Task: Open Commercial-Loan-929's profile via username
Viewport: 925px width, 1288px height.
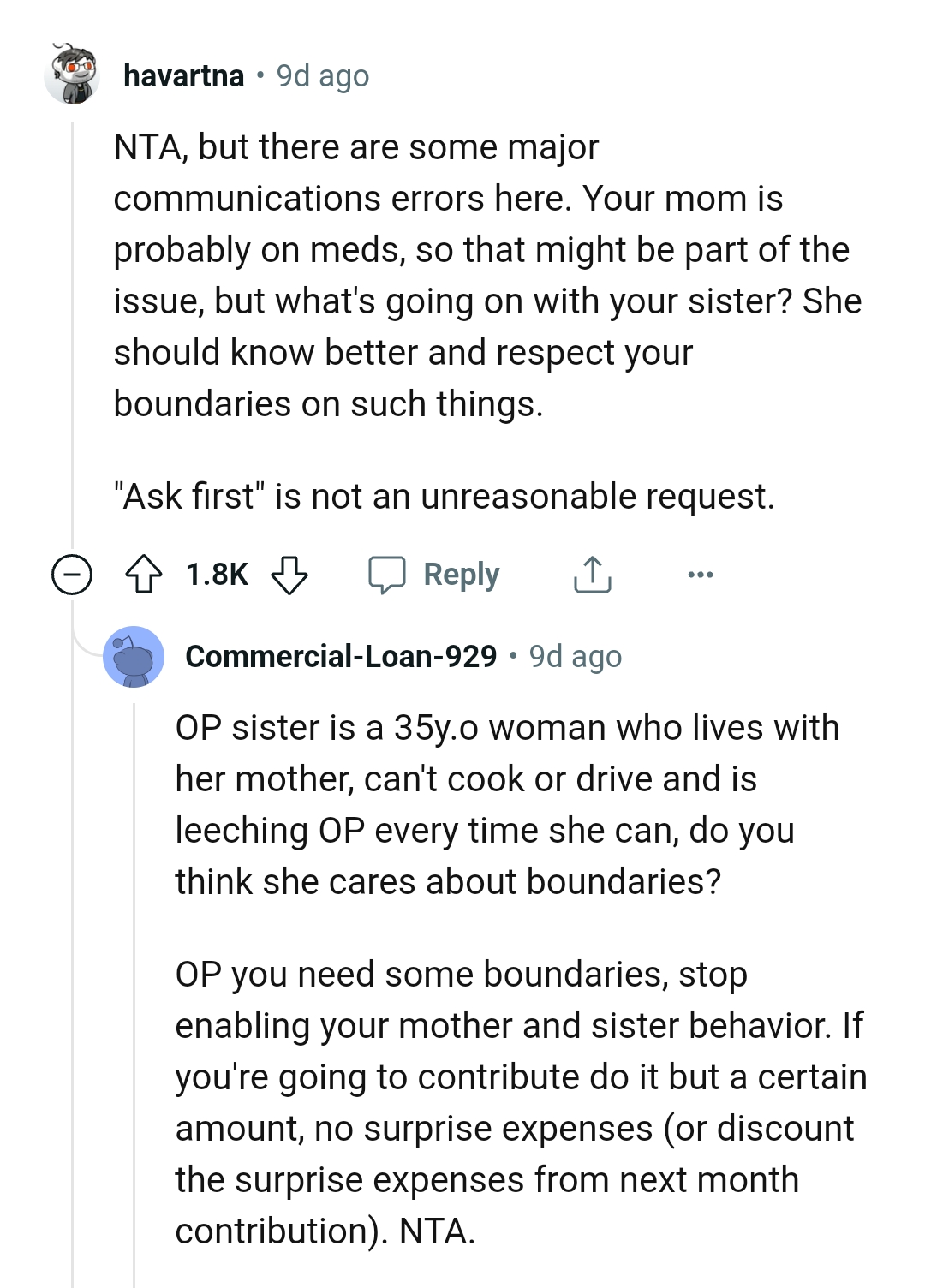Action: (341, 656)
